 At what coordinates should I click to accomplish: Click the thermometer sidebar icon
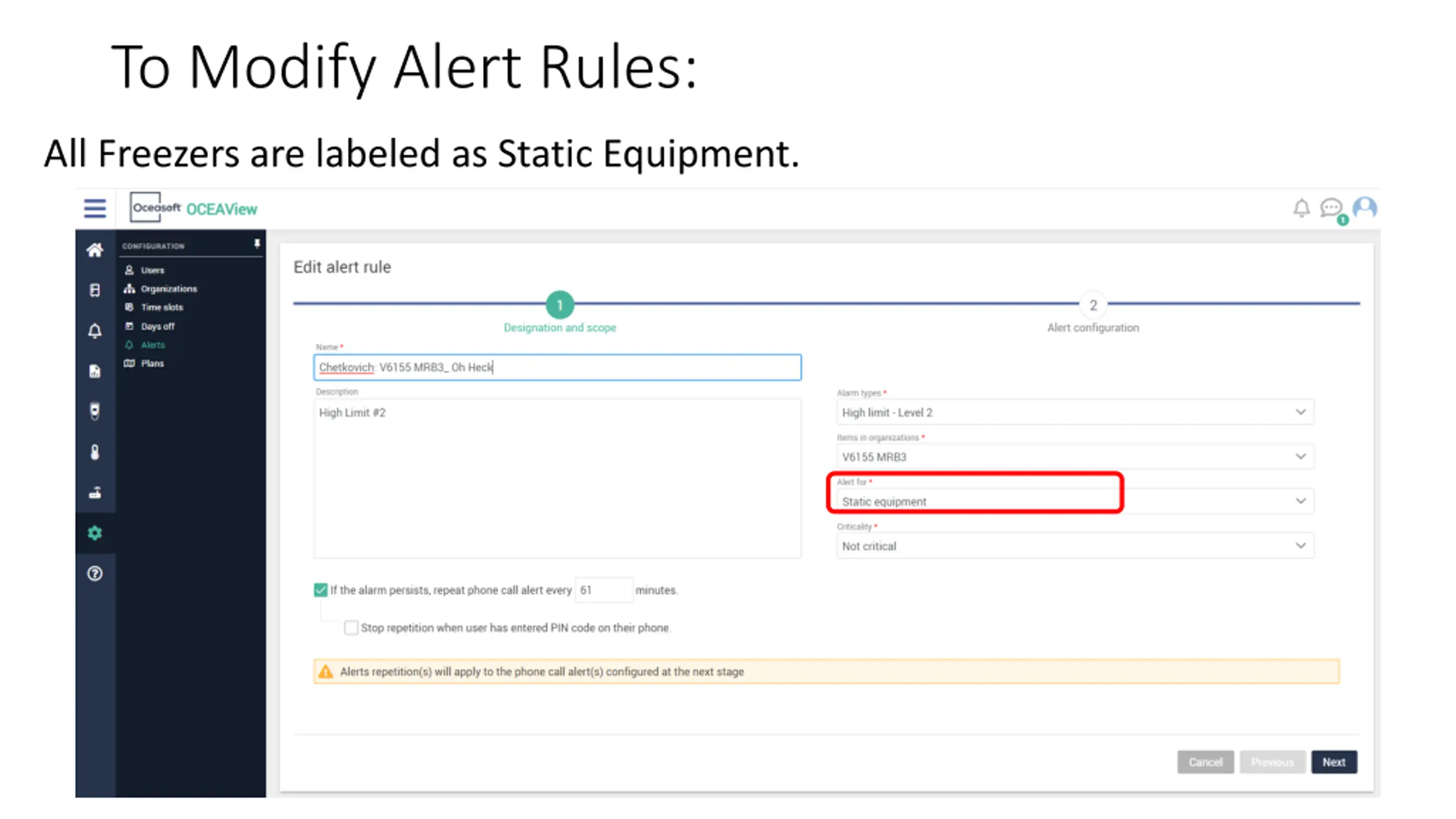pos(94,452)
